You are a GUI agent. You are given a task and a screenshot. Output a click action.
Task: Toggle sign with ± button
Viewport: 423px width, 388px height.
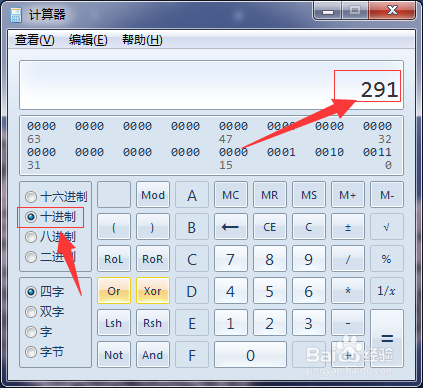[x=348, y=227]
